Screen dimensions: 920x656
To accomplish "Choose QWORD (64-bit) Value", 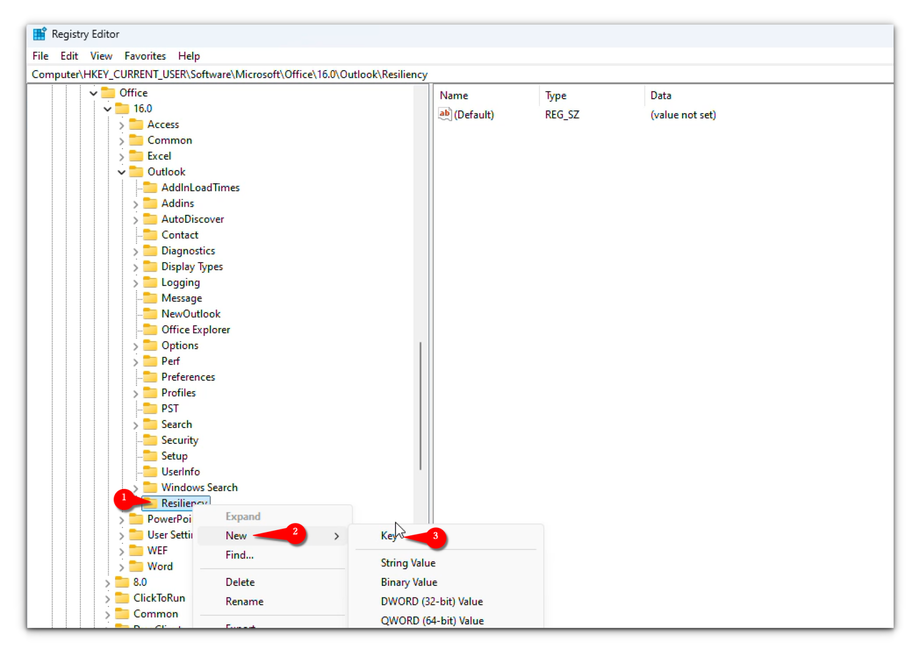I will tap(446, 621).
